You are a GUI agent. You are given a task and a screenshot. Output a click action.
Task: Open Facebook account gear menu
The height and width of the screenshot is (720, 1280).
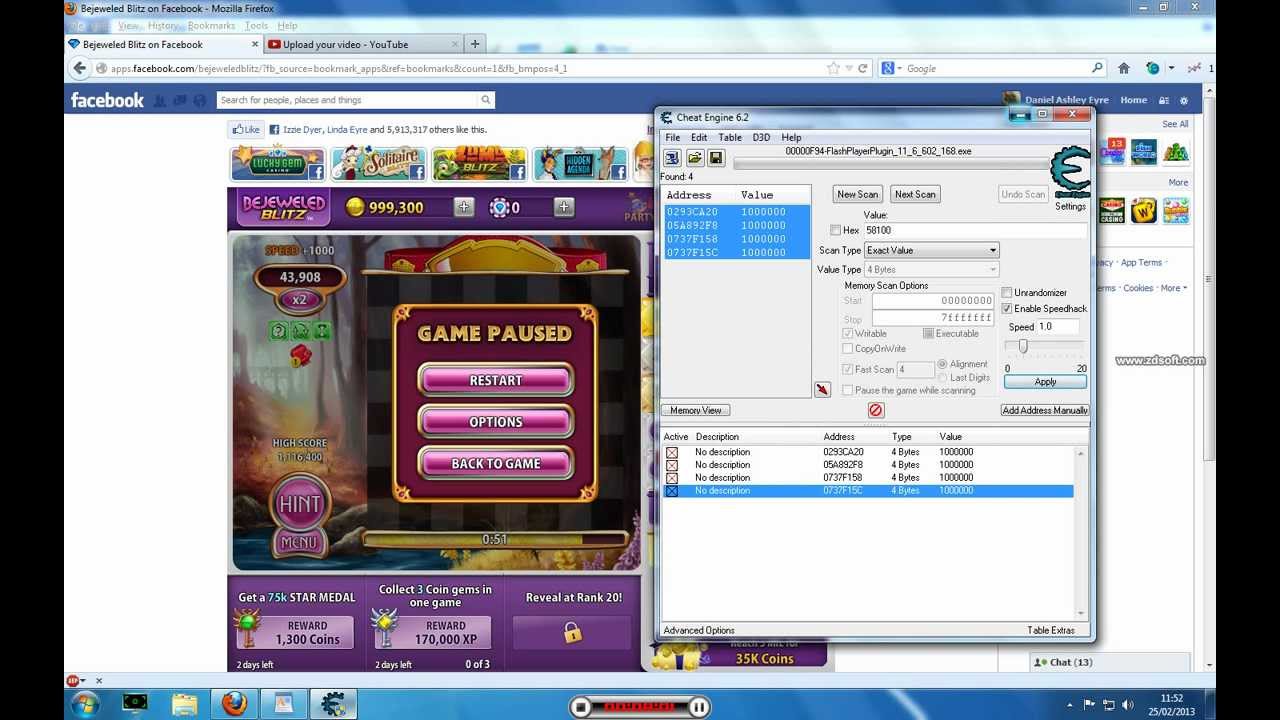pos(1184,100)
